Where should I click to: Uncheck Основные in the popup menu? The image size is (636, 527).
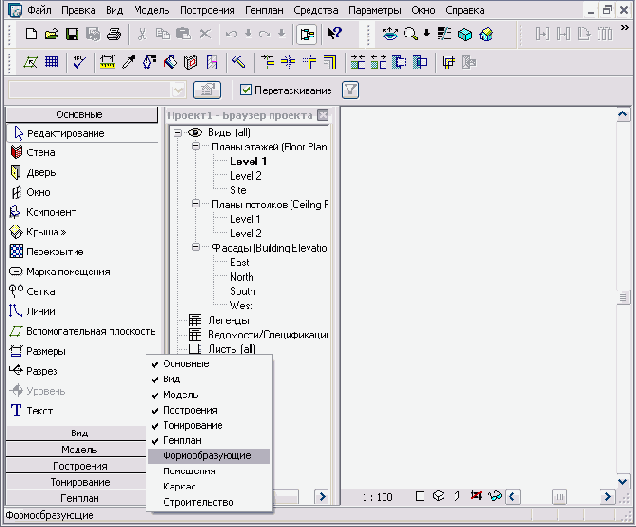[209, 364]
